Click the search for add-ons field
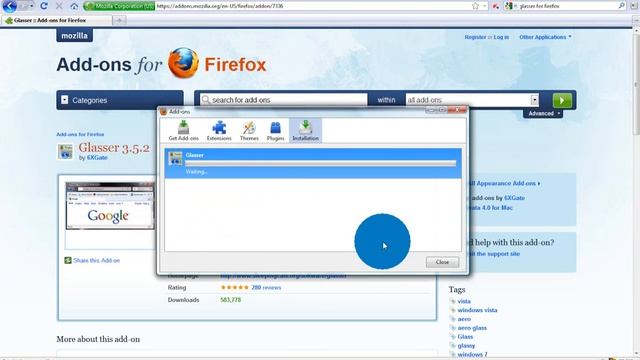The height and width of the screenshot is (360, 640). [284, 100]
